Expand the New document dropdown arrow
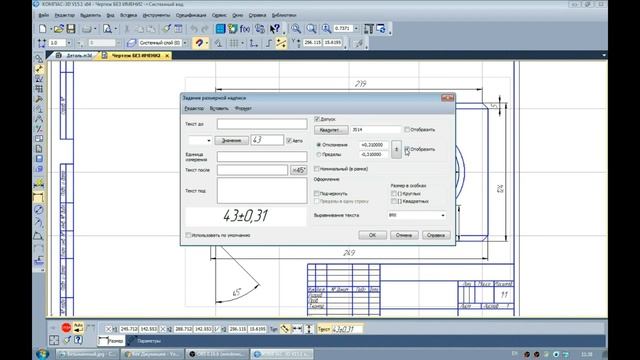Image resolution: width=640 pixels, height=360 pixels. [51, 29]
